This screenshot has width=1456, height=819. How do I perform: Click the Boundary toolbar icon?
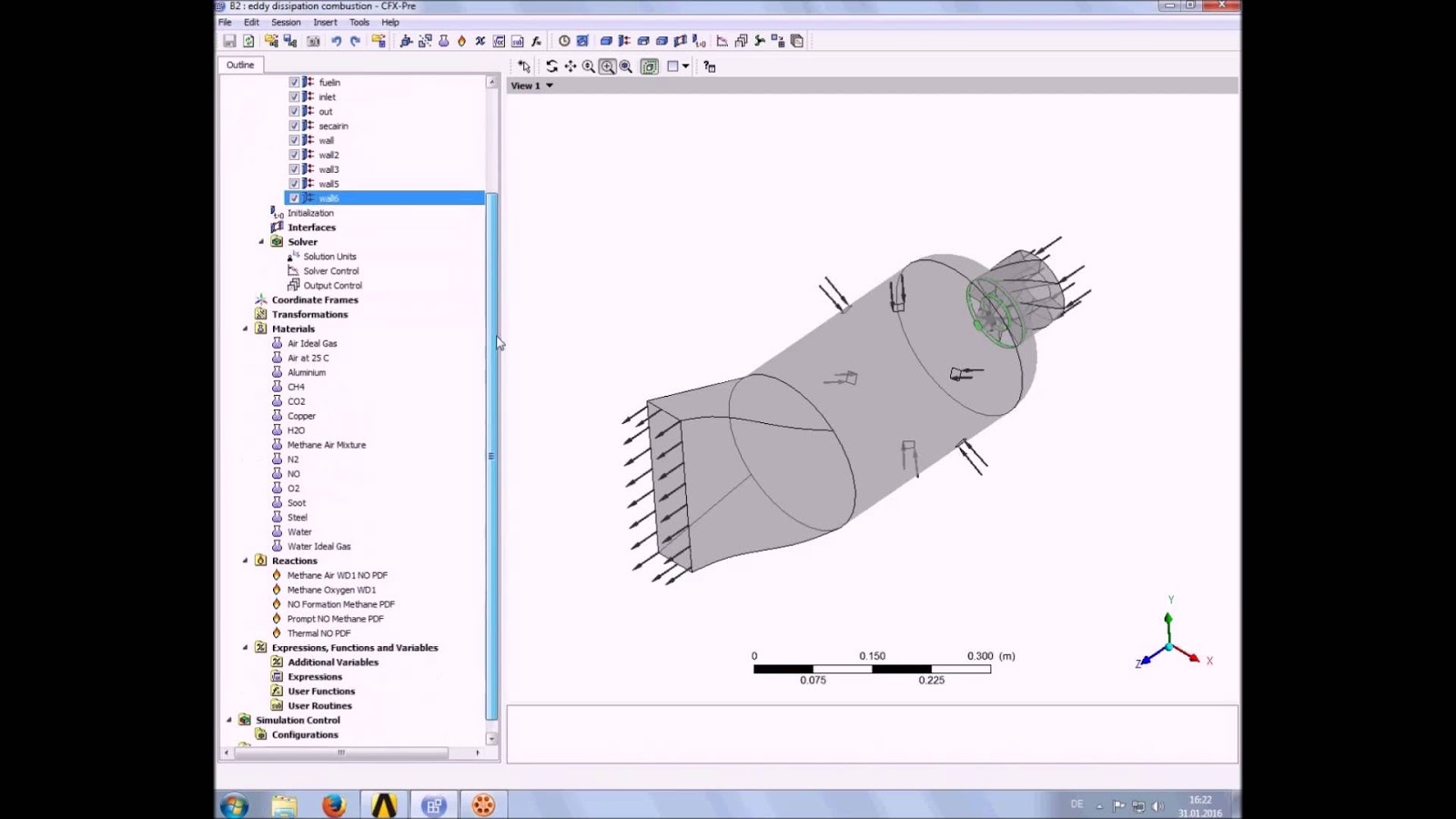point(624,41)
